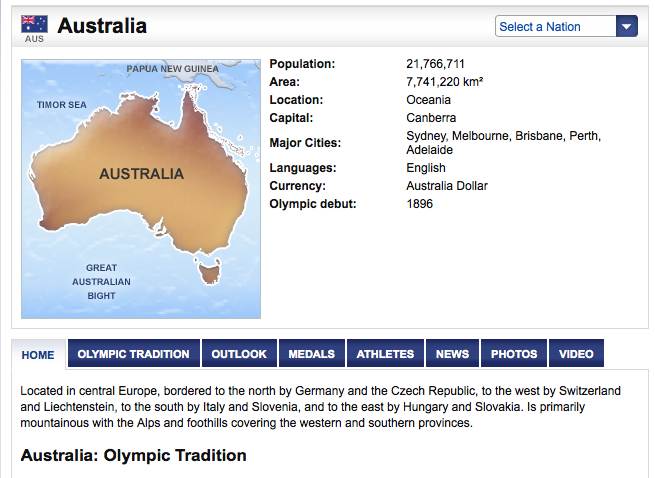Click the blue dropdown arrow button
This screenshot has width=655, height=478.
coord(626,27)
